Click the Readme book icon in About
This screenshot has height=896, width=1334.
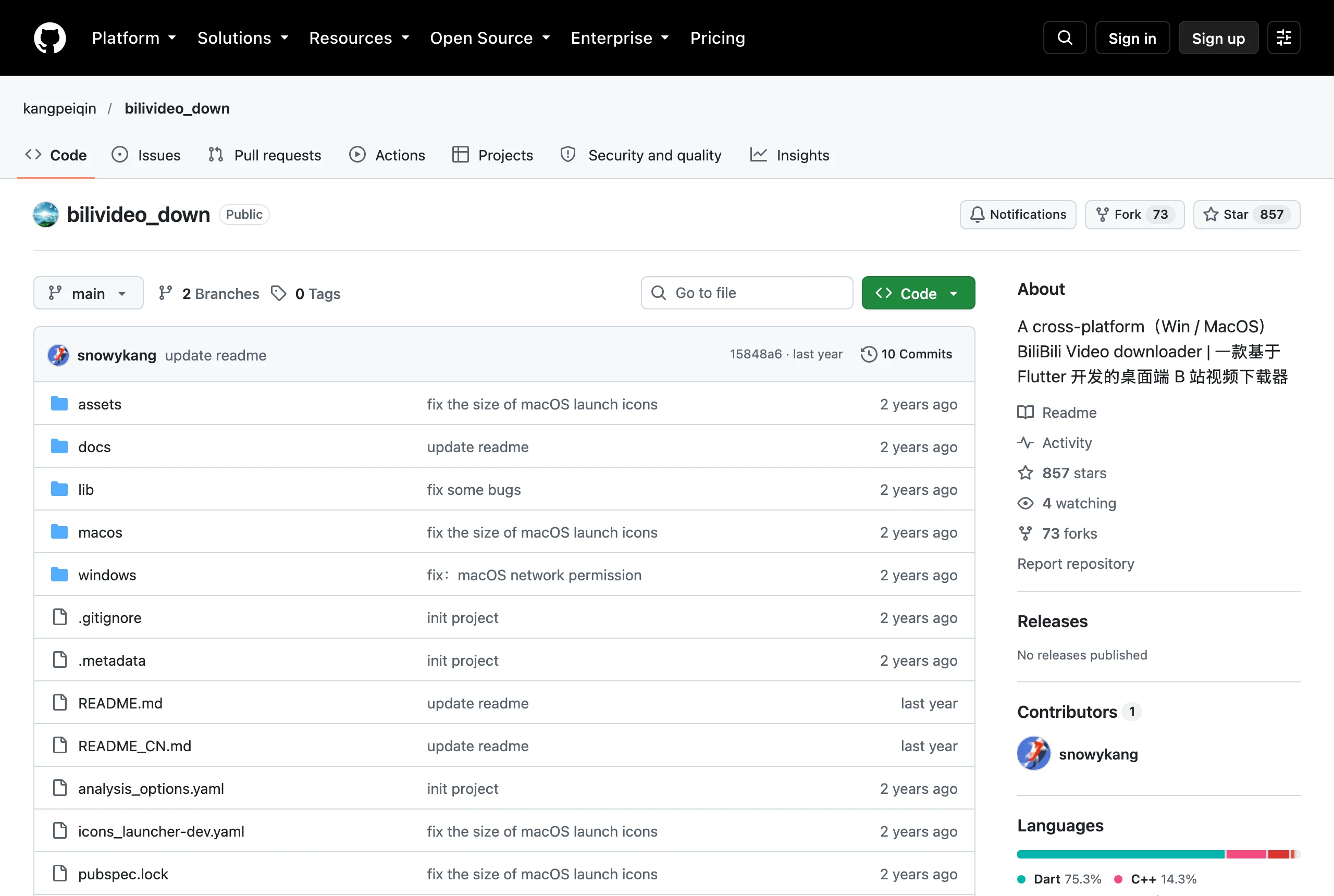coord(1026,413)
